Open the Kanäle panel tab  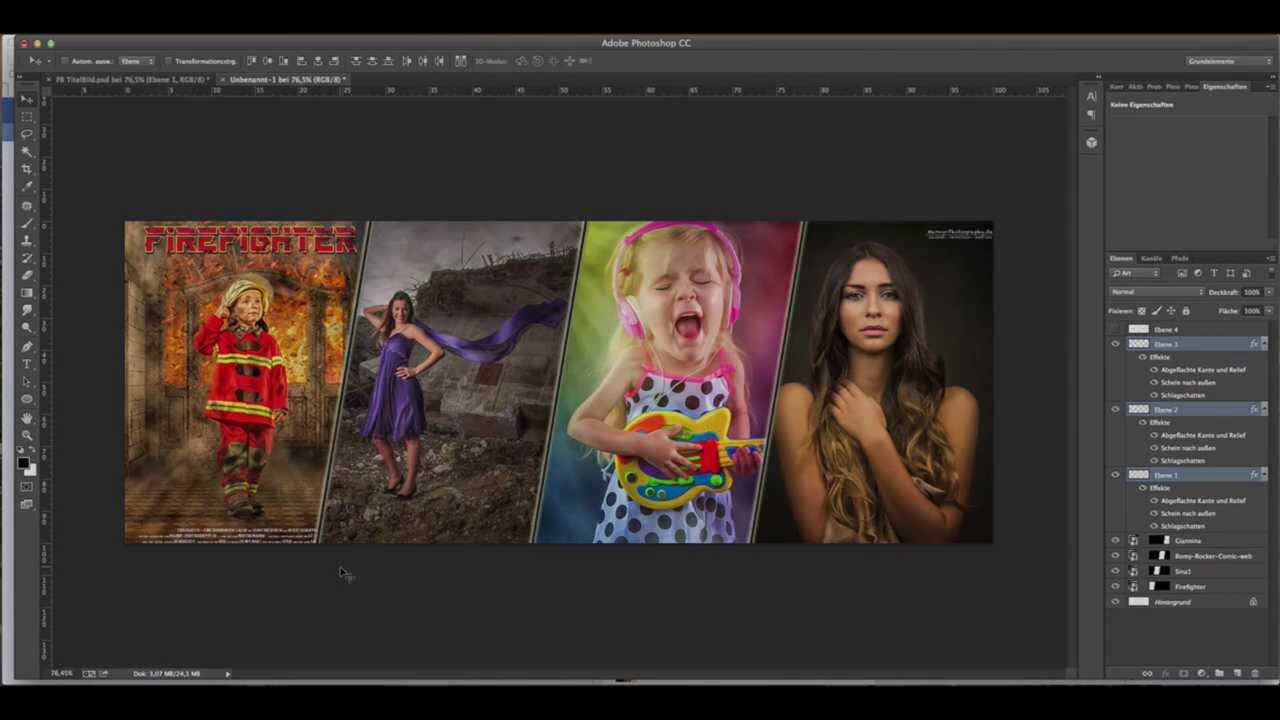click(1152, 258)
